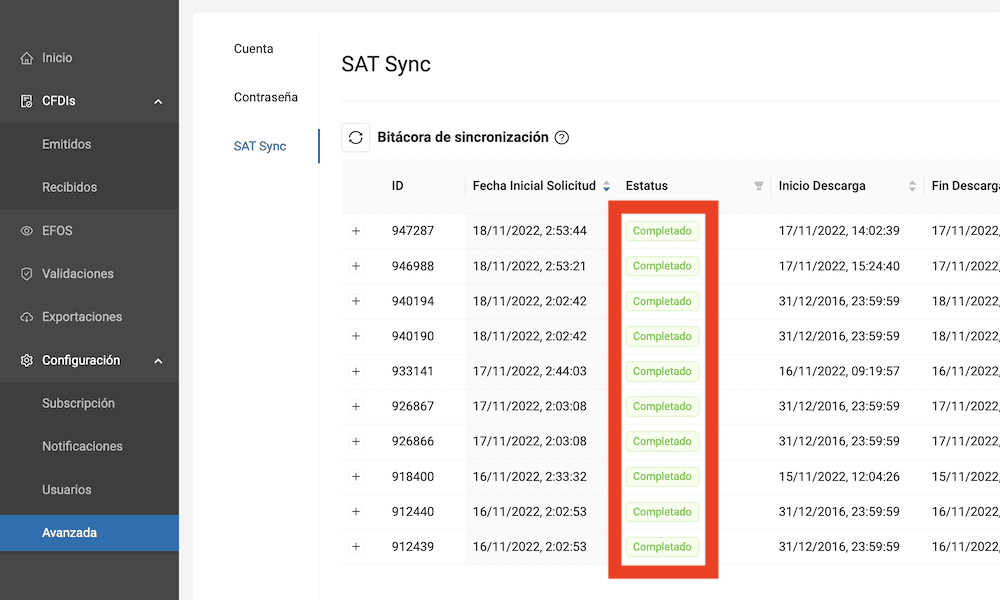Open the Cuenta tab
The image size is (1000, 600).
pyautogui.click(x=253, y=49)
